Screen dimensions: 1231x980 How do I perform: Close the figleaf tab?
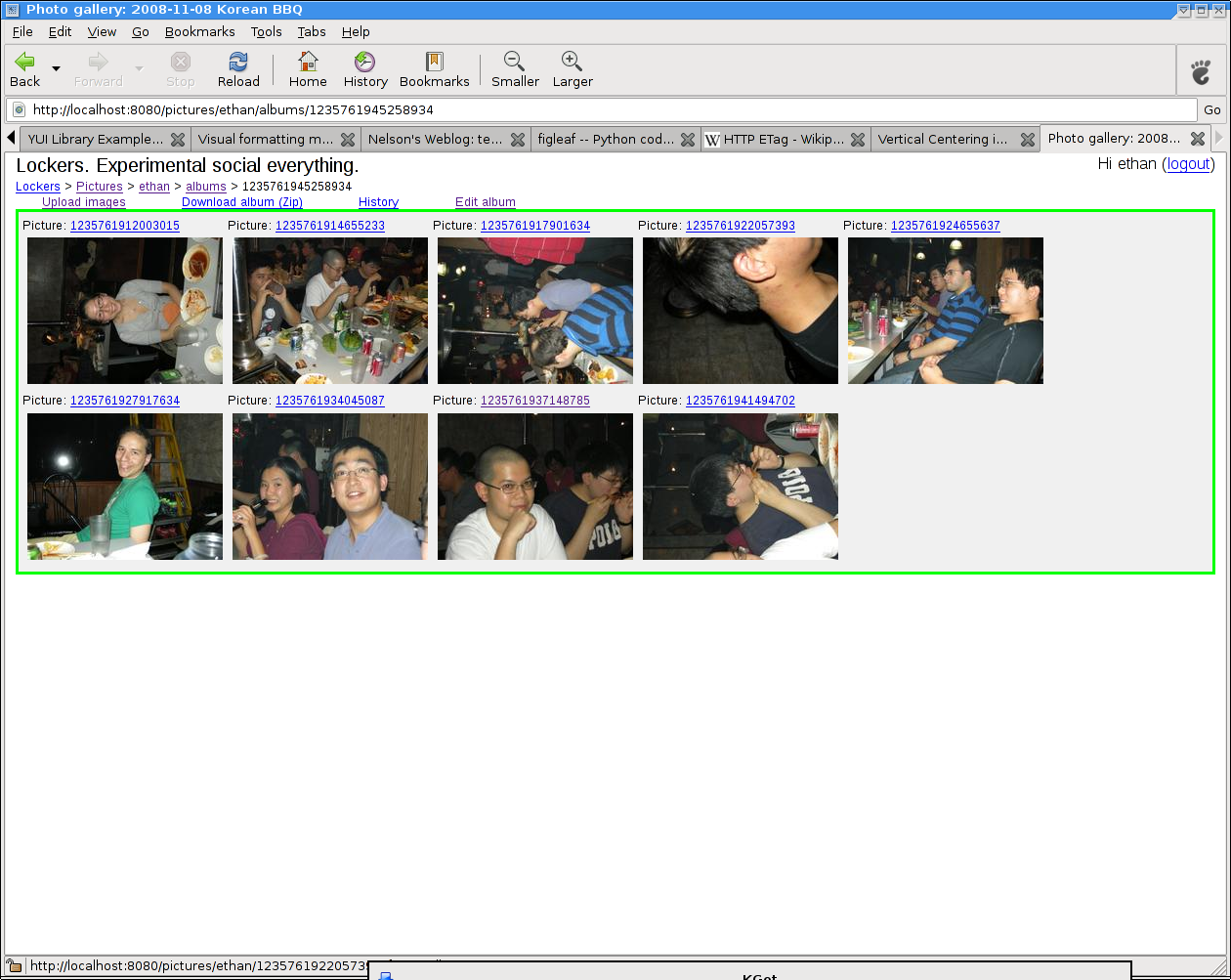click(x=688, y=139)
